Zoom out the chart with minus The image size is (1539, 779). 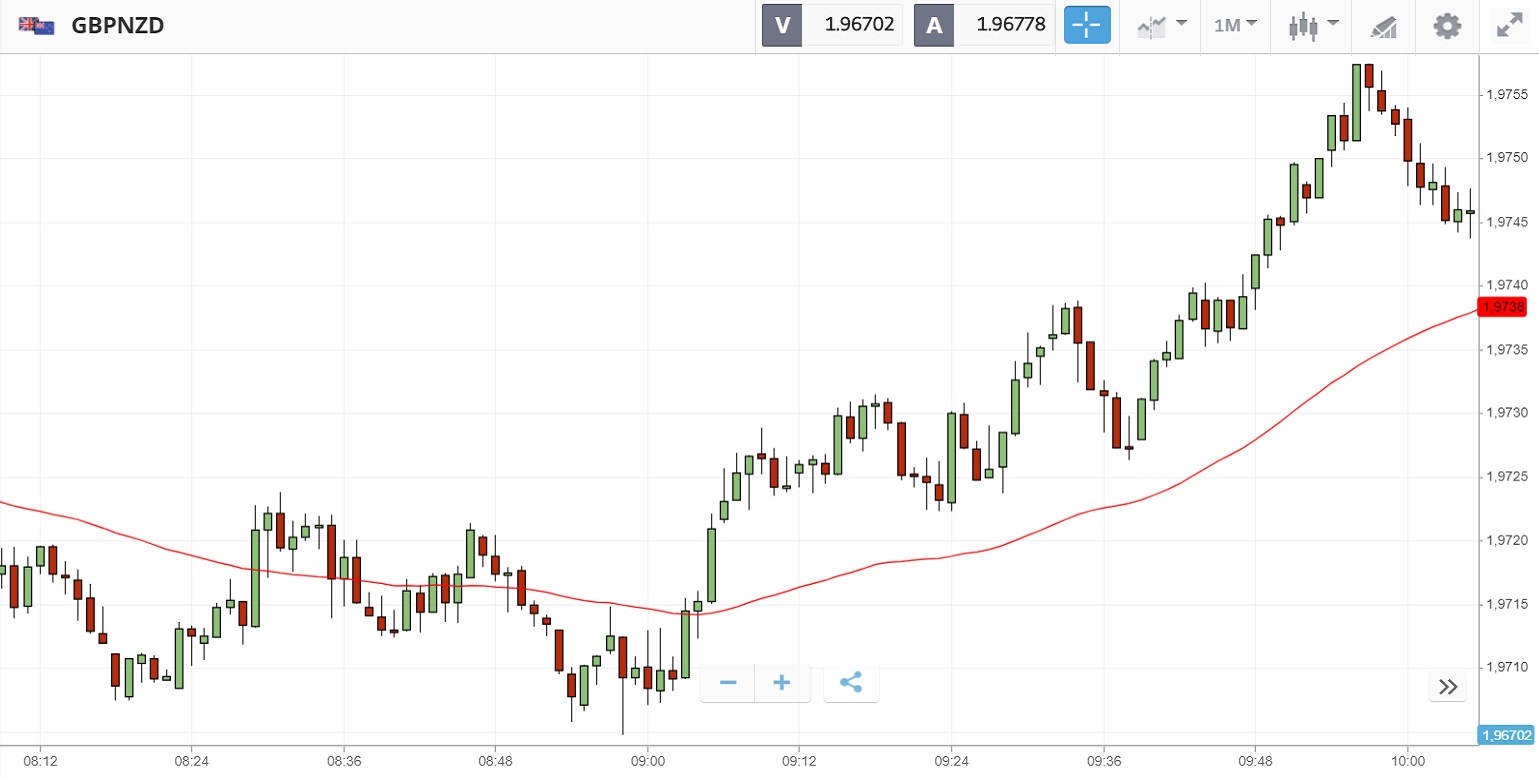[728, 683]
